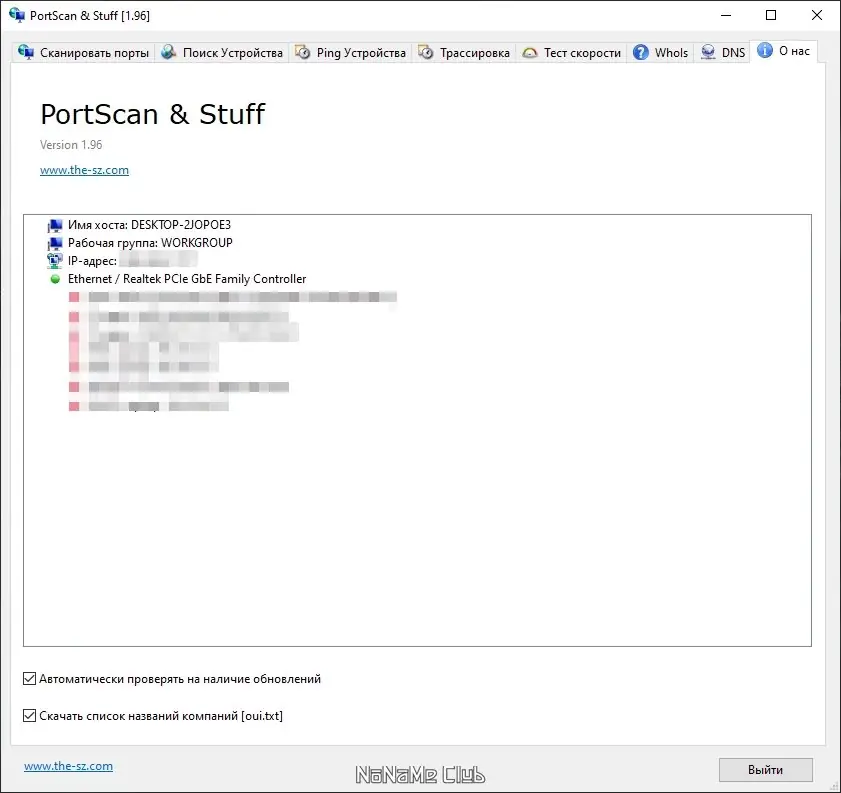Toggle Автоматически проверять на наличие обновлений checkbox

(x=29, y=679)
